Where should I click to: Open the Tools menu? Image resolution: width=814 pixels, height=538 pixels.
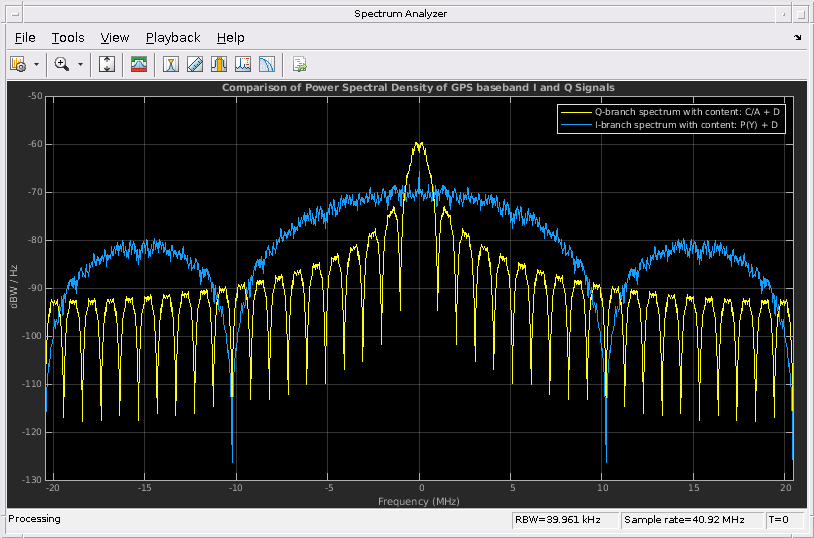click(x=68, y=38)
